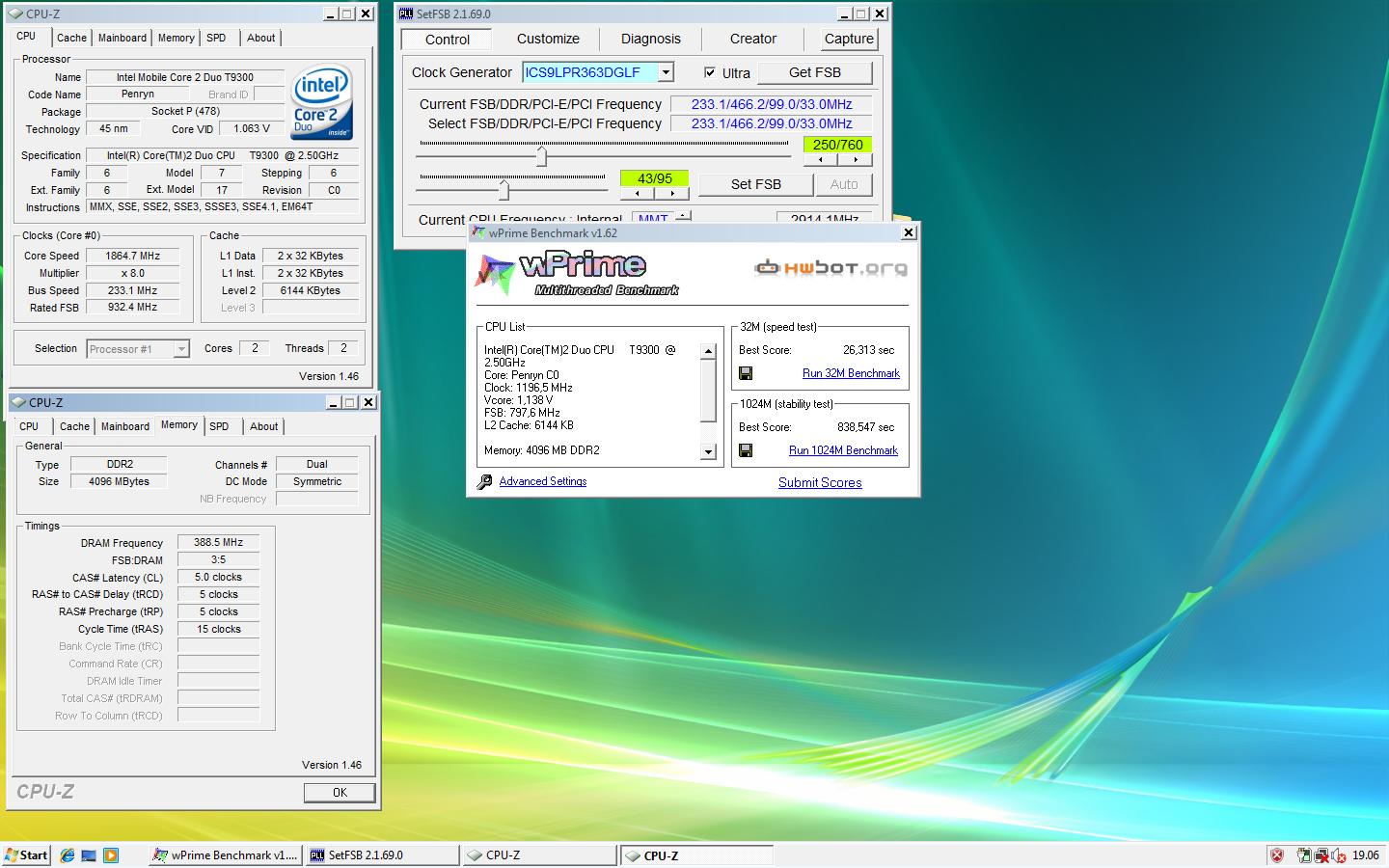Screen dimensions: 1389x868
Task: Click the FSB frequency slider thumb near 250/760
Action: pos(541,155)
